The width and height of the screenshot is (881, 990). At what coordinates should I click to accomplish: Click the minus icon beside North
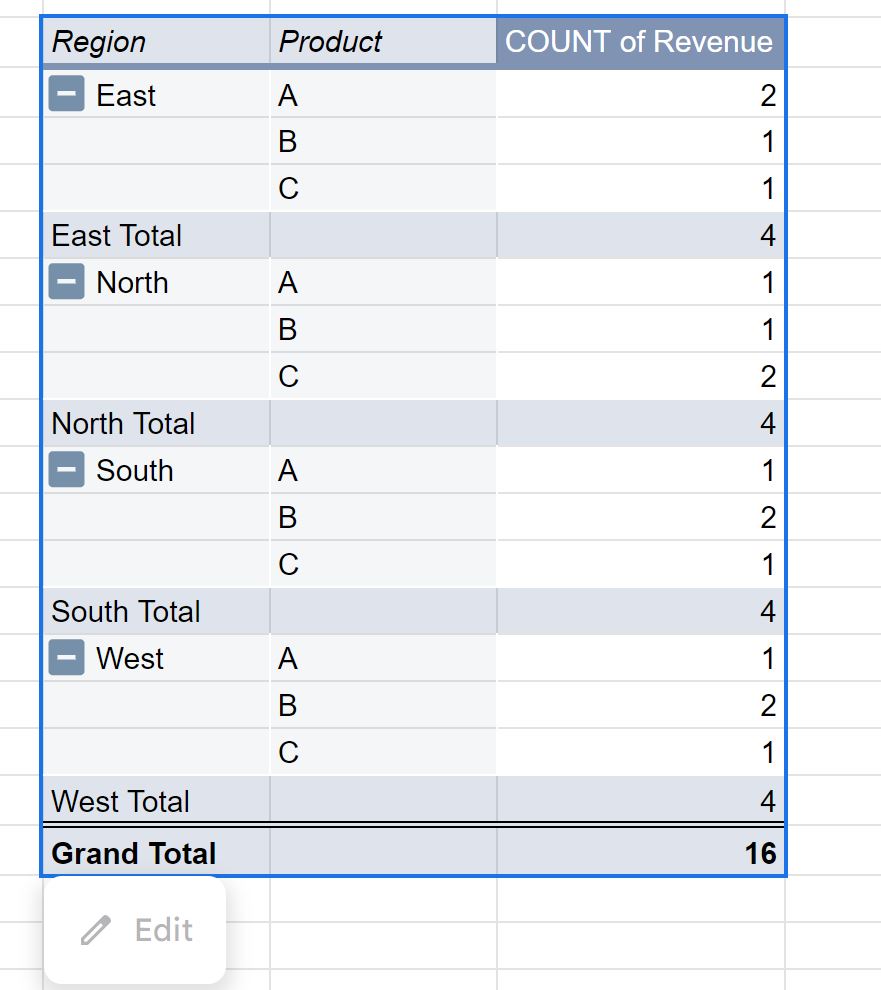[64, 282]
